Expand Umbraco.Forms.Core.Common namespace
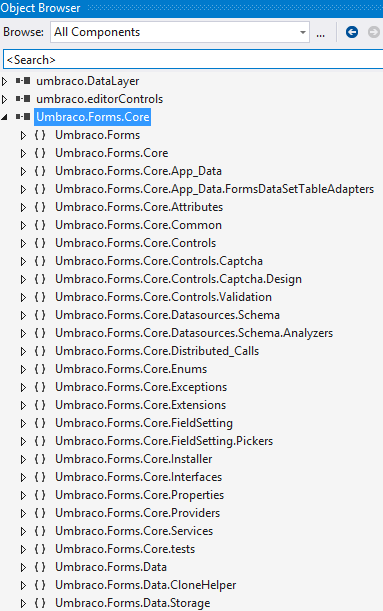Image resolution: width=383 pixels, height=611 pixels. pyautogui.click(x=23, y=225)
